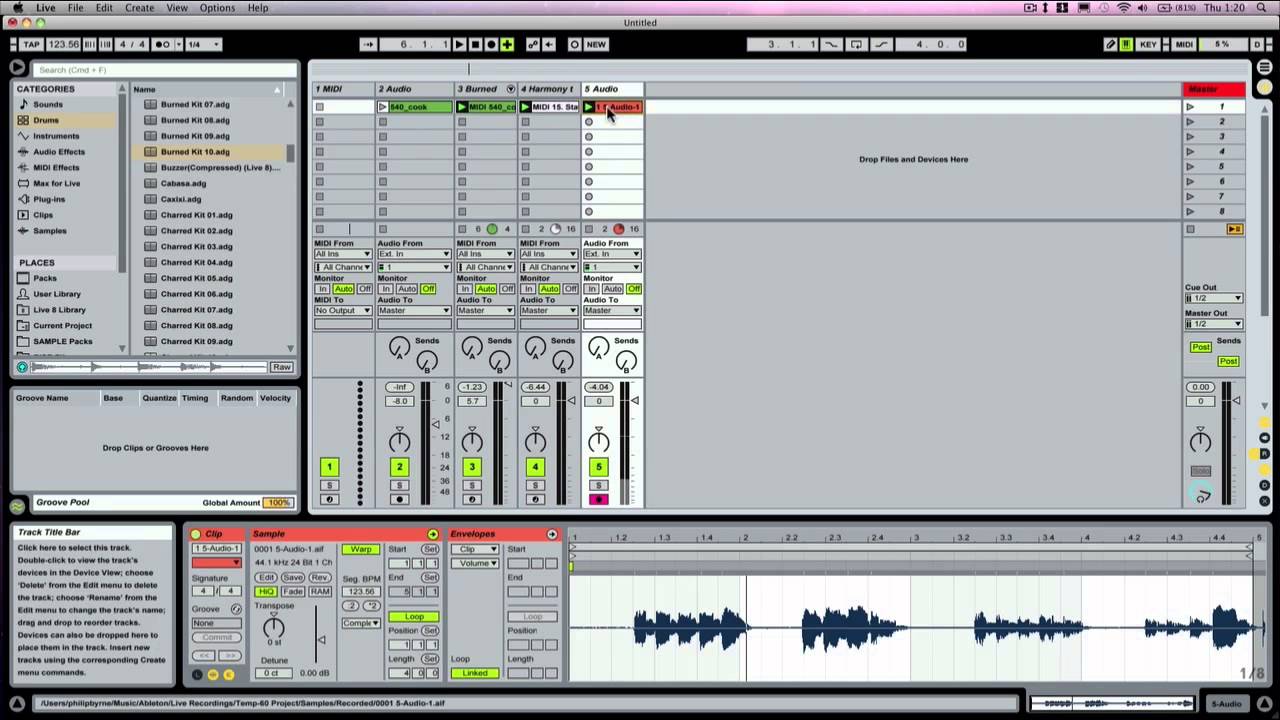Open the View menu

coord(177,8)
